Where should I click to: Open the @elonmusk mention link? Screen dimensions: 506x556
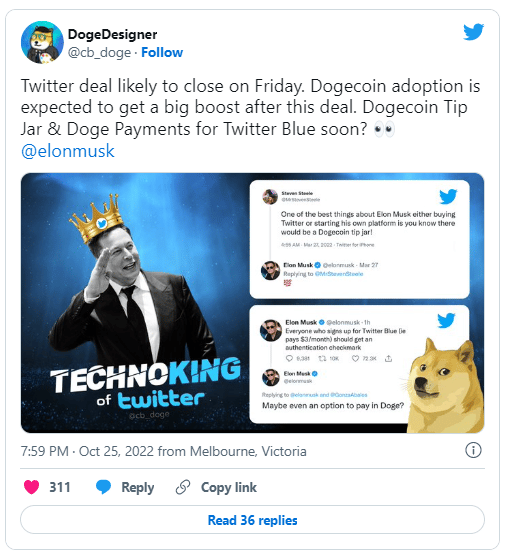click(68, 151)
